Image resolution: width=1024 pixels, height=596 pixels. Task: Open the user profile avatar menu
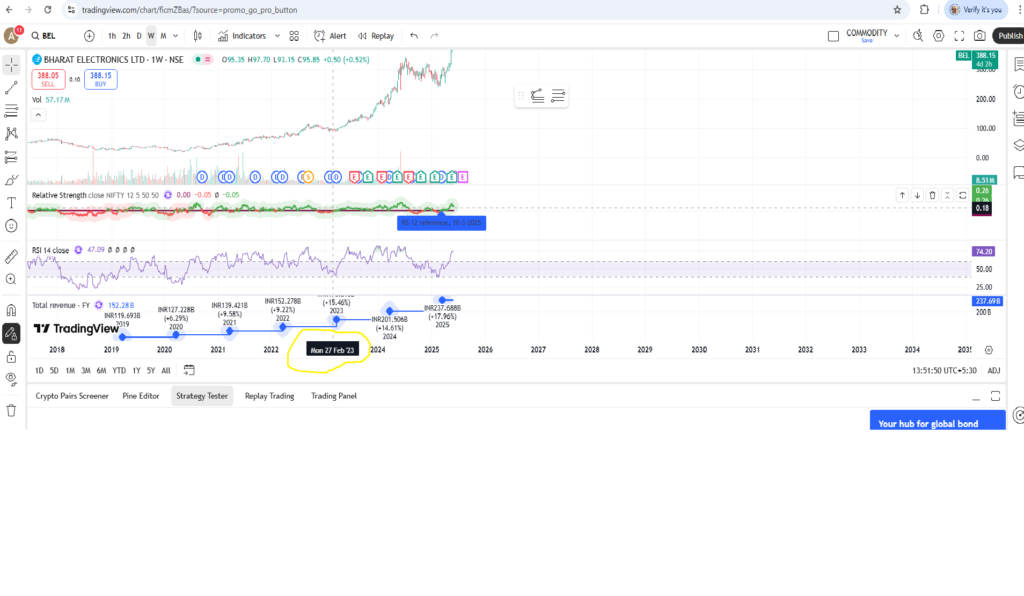[x=12, y=36]
